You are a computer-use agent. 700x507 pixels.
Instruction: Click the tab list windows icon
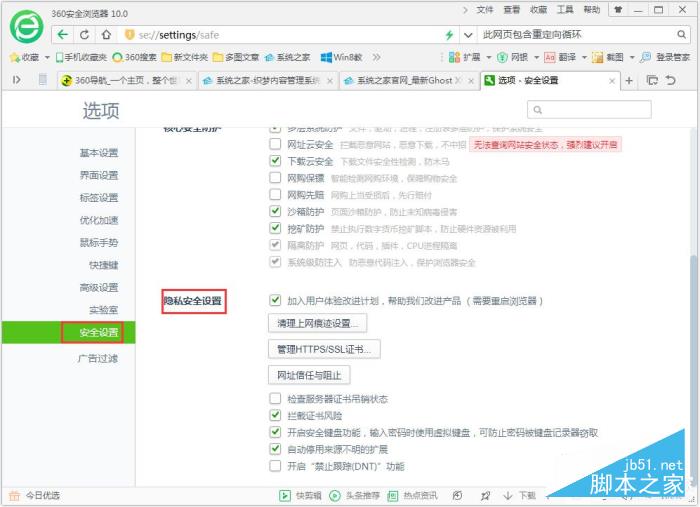coord(652,80)
